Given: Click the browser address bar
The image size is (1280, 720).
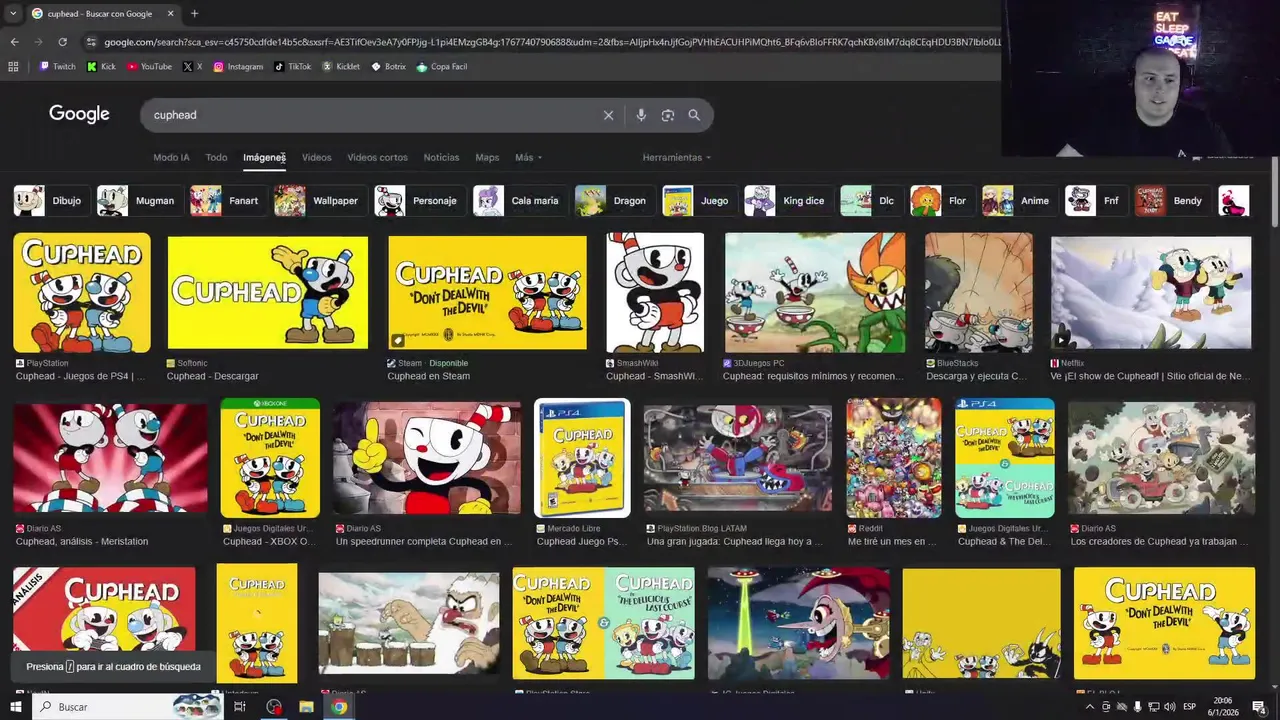Looking at the screenshot, I should point(550,42).
